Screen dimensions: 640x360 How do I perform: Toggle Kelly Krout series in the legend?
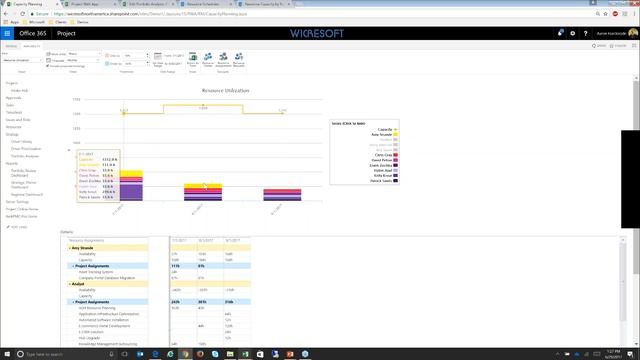click(x=386, y=176)
